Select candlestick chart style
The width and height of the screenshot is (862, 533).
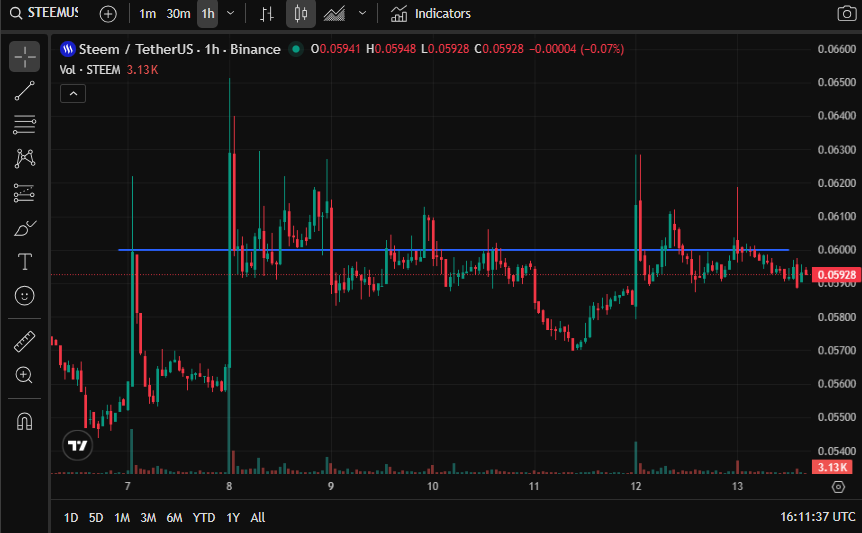[301, 14]
